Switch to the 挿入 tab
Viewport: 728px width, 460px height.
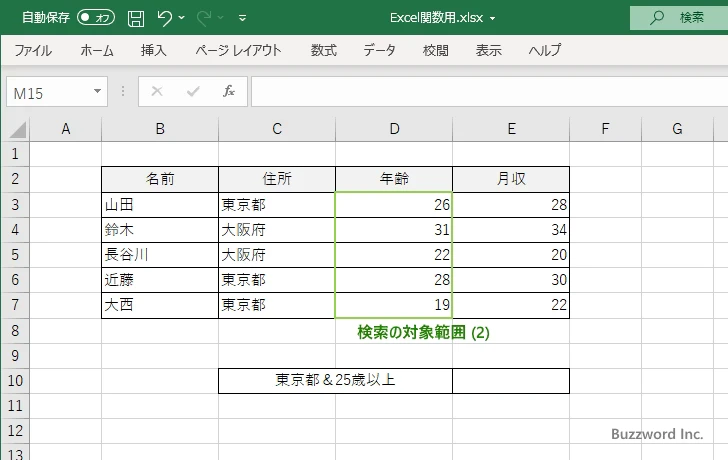coord(154,50)
